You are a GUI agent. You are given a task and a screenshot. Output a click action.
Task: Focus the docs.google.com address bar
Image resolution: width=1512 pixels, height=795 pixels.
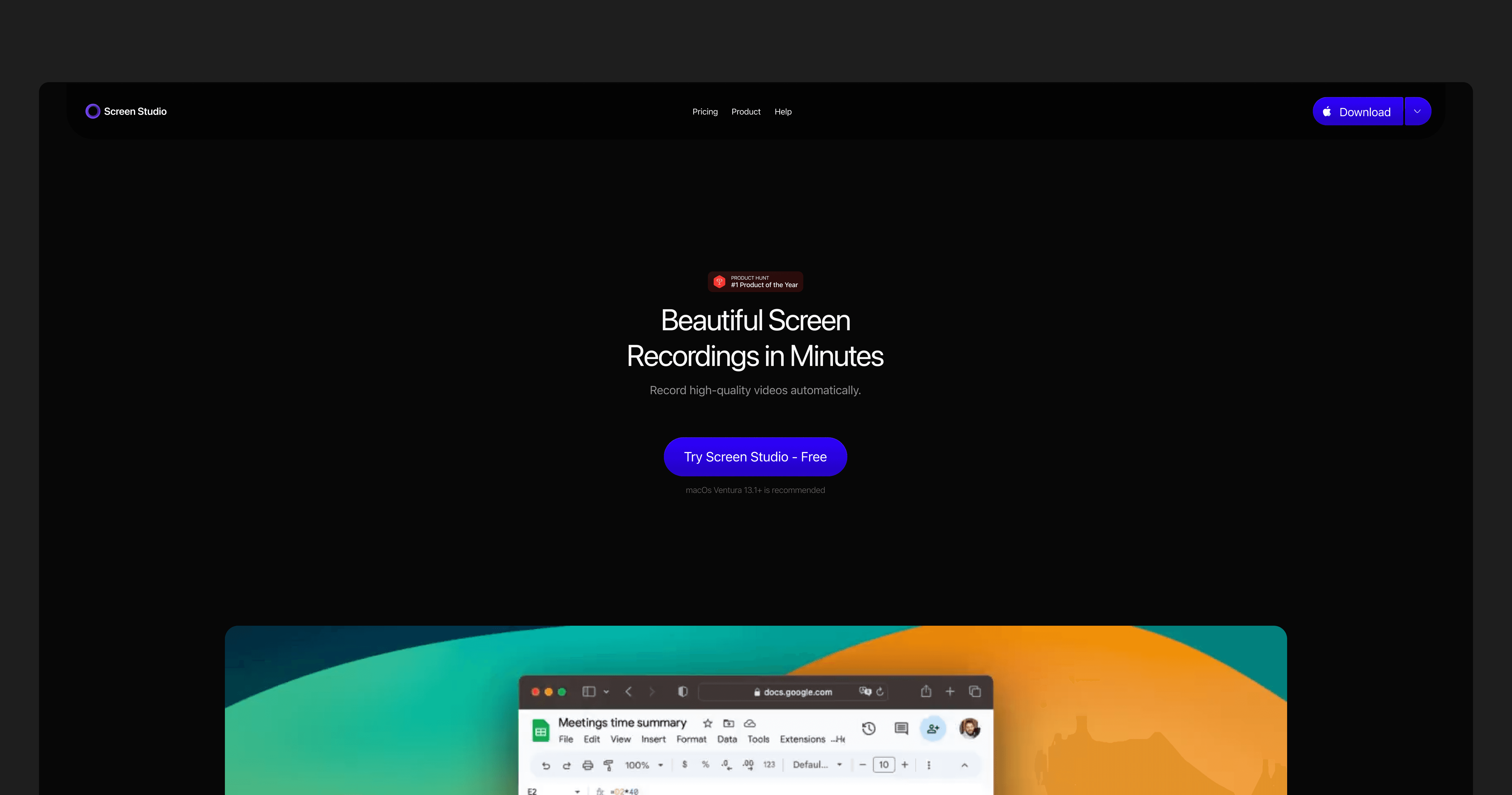point(793,692)
